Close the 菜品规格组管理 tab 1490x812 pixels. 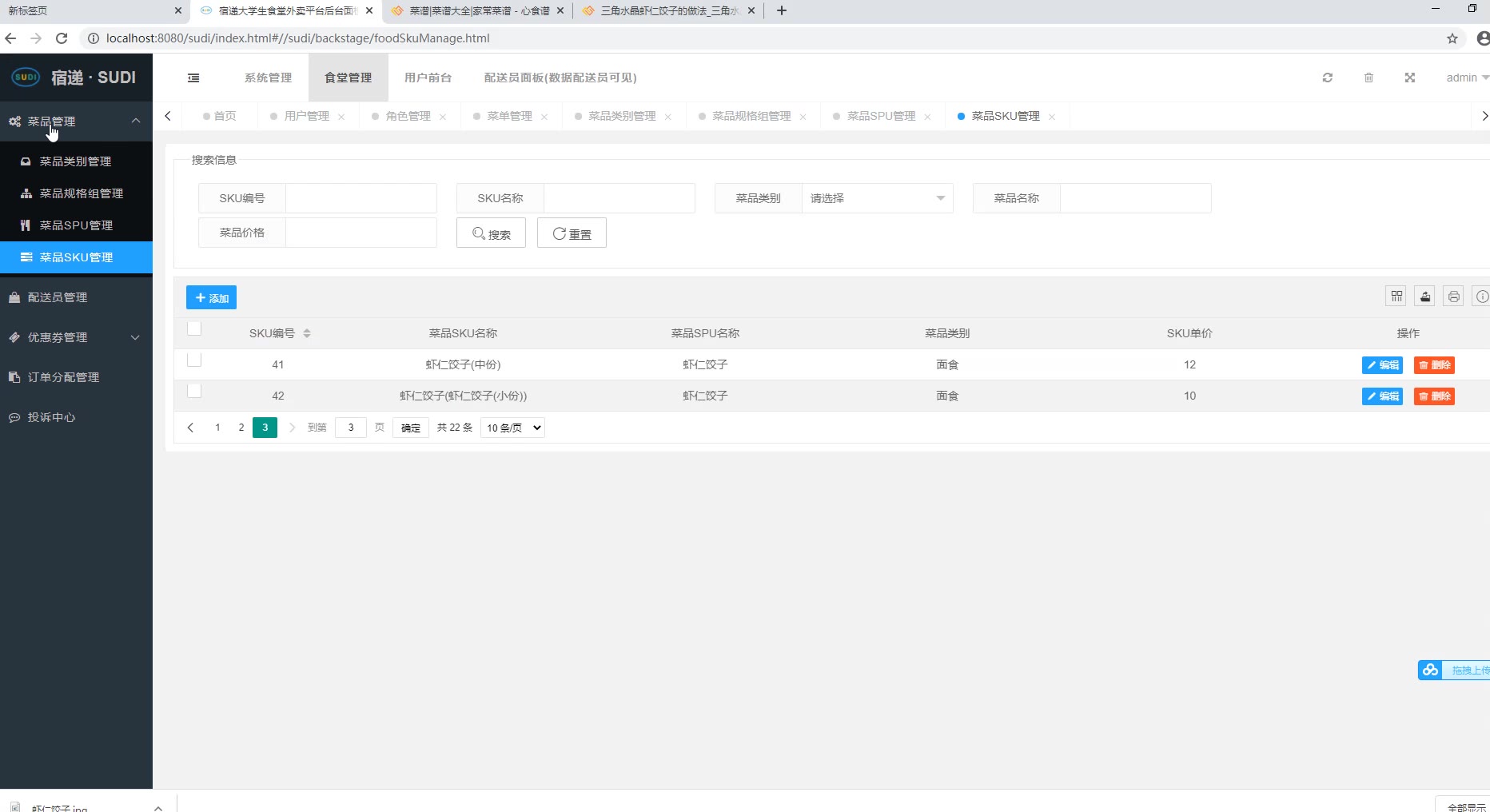(803, 117)
